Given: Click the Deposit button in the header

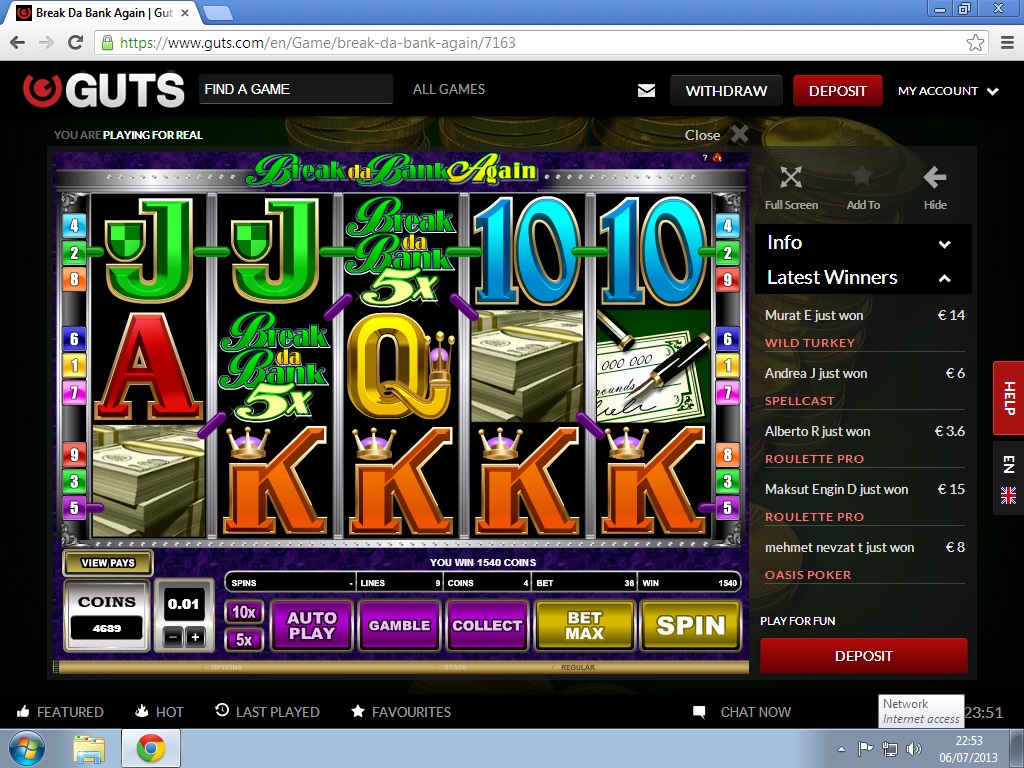Looking at the screenshot, I should (837, 91).
